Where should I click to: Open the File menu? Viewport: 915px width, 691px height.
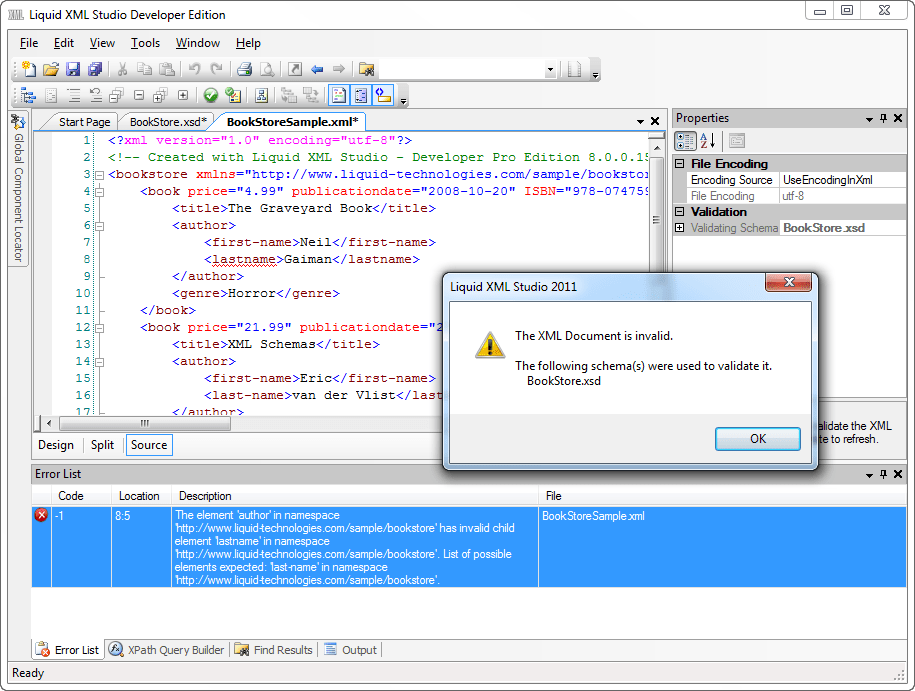pyautogui.click(x=29, y=43)
